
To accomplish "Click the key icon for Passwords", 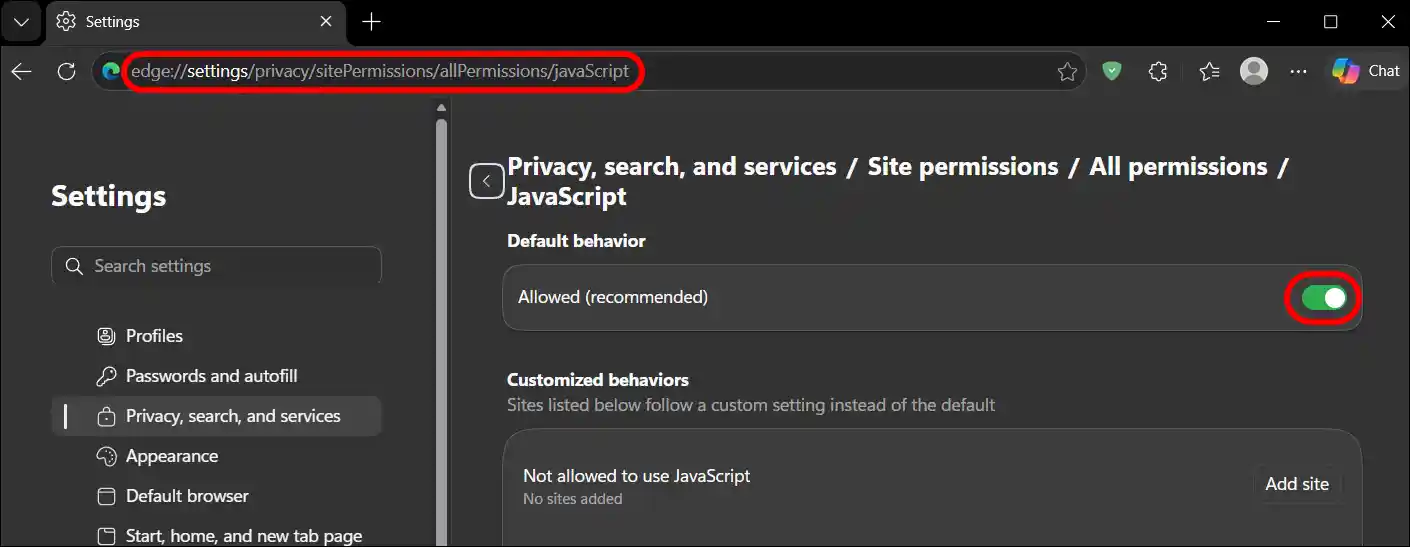I will click(x=106, y=376).
